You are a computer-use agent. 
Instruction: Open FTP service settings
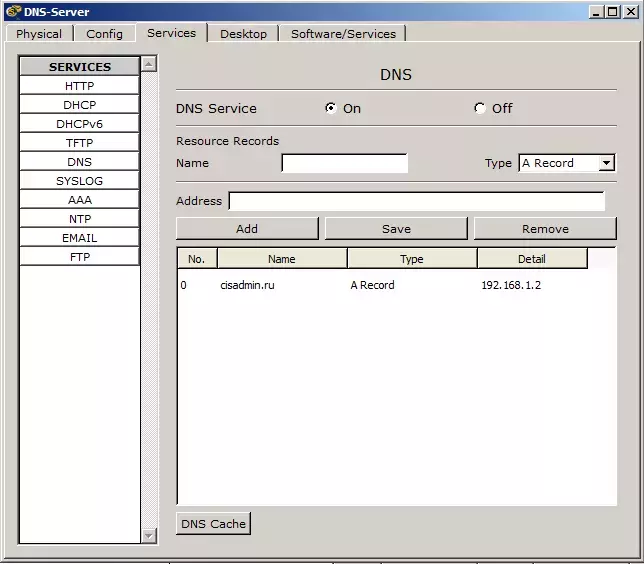point(80,257)
